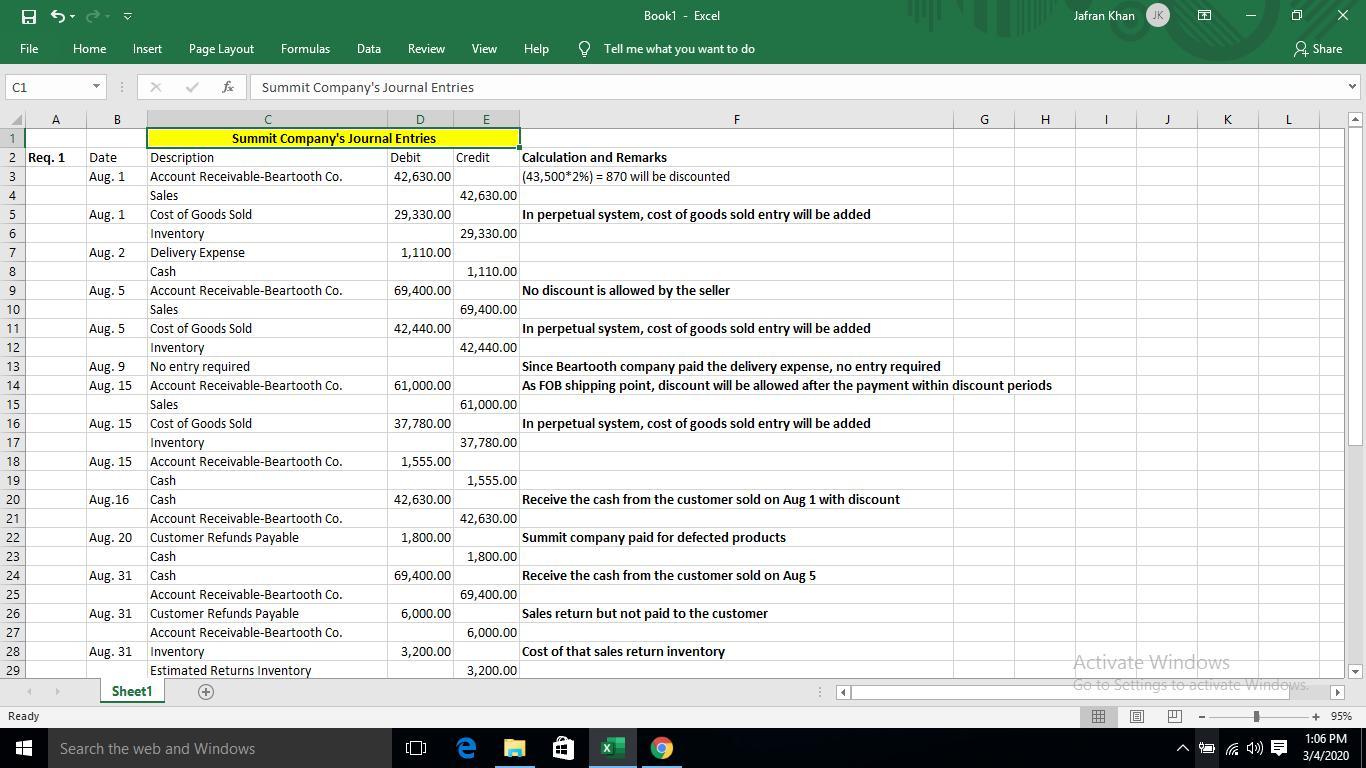Open the Formulas ribbon tab

point(305,49)
